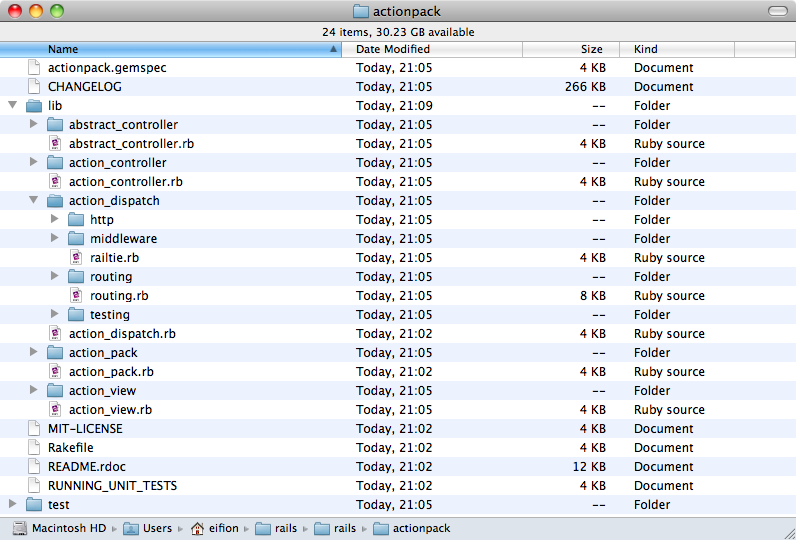Click the Rakefile document icon
The height and width of the screenshot is (540, 796).
click(34, 448)
